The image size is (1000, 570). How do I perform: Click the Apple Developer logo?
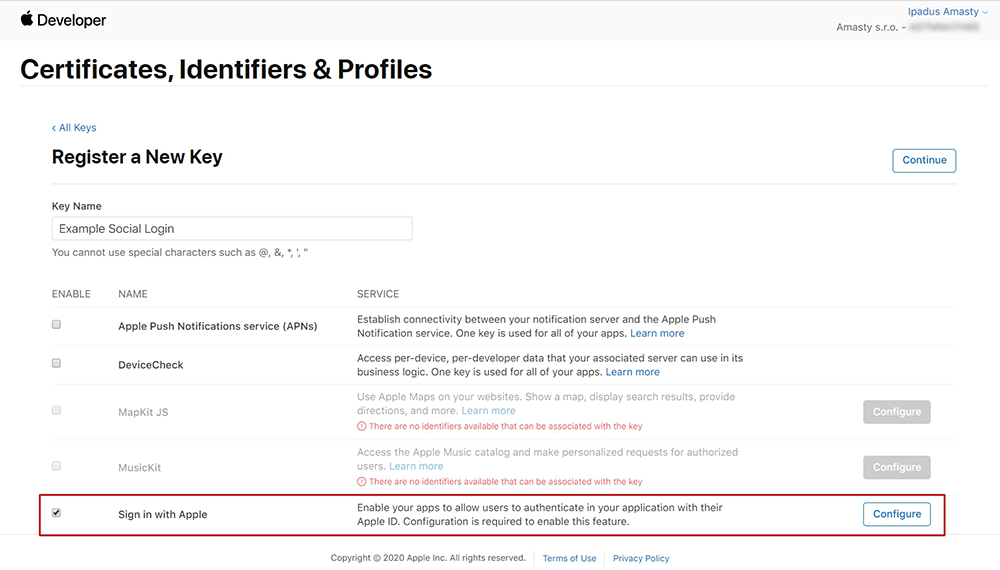coord(63,20)
